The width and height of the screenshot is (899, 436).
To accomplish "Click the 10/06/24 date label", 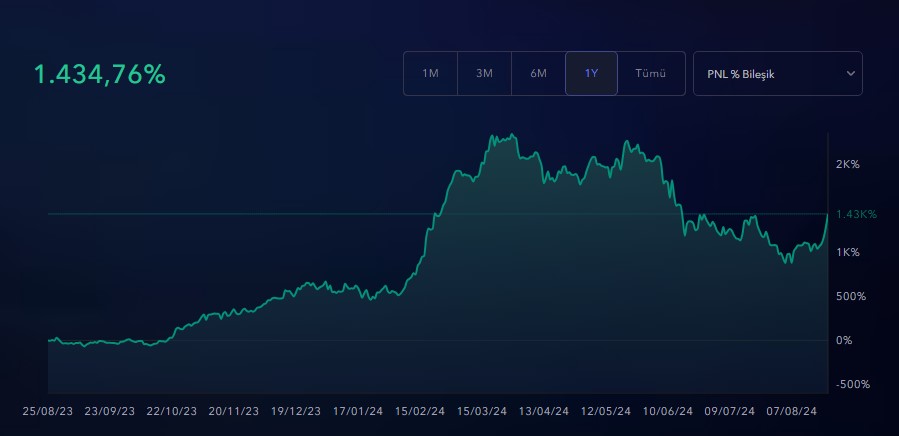I will 667,411.
